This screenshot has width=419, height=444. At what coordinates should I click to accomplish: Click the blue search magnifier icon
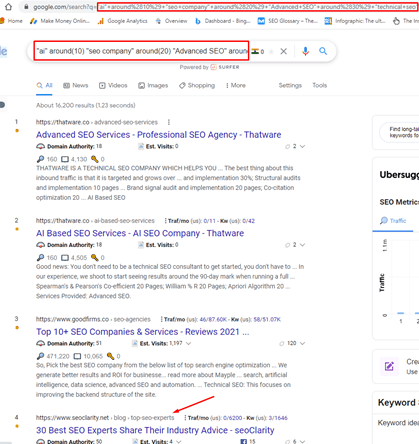coord(323,51)
